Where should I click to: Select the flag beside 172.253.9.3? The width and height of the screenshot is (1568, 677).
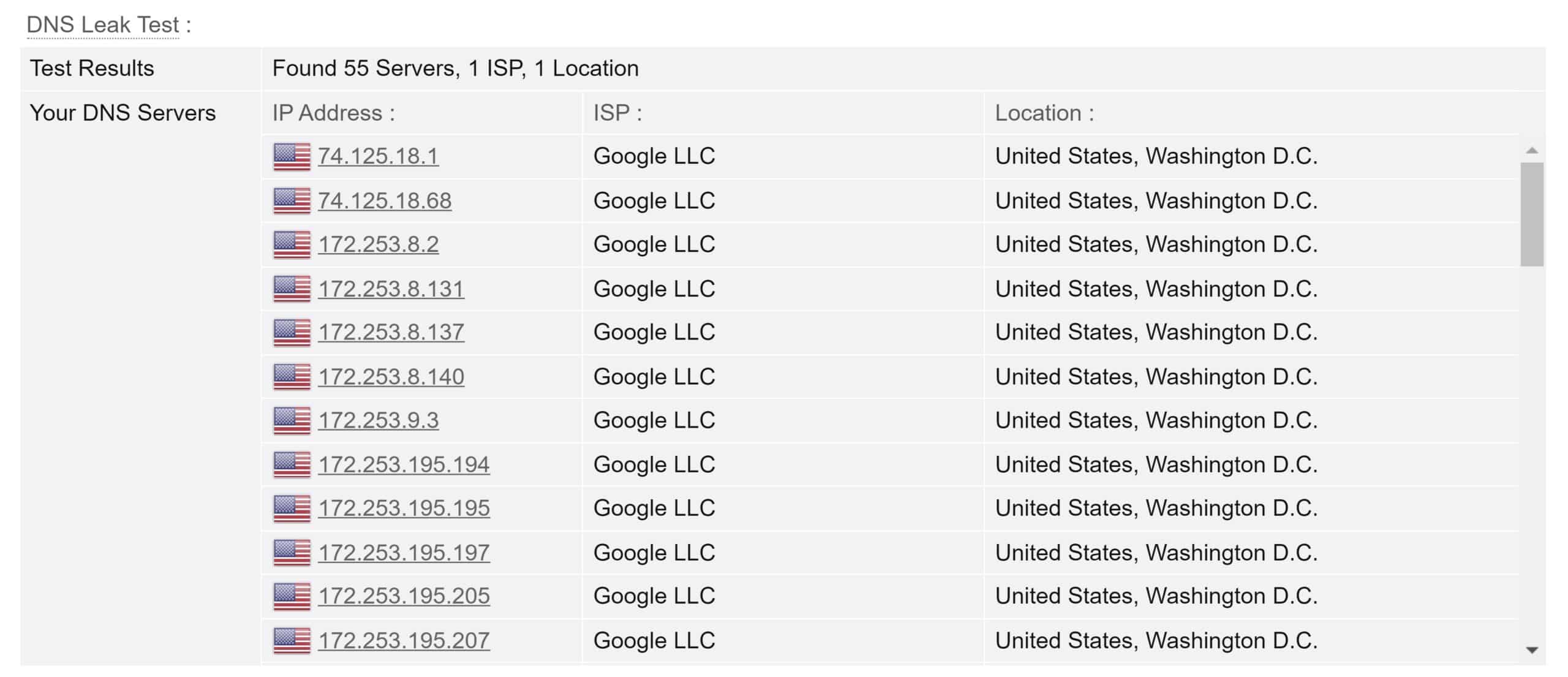[x=292, y=421]
